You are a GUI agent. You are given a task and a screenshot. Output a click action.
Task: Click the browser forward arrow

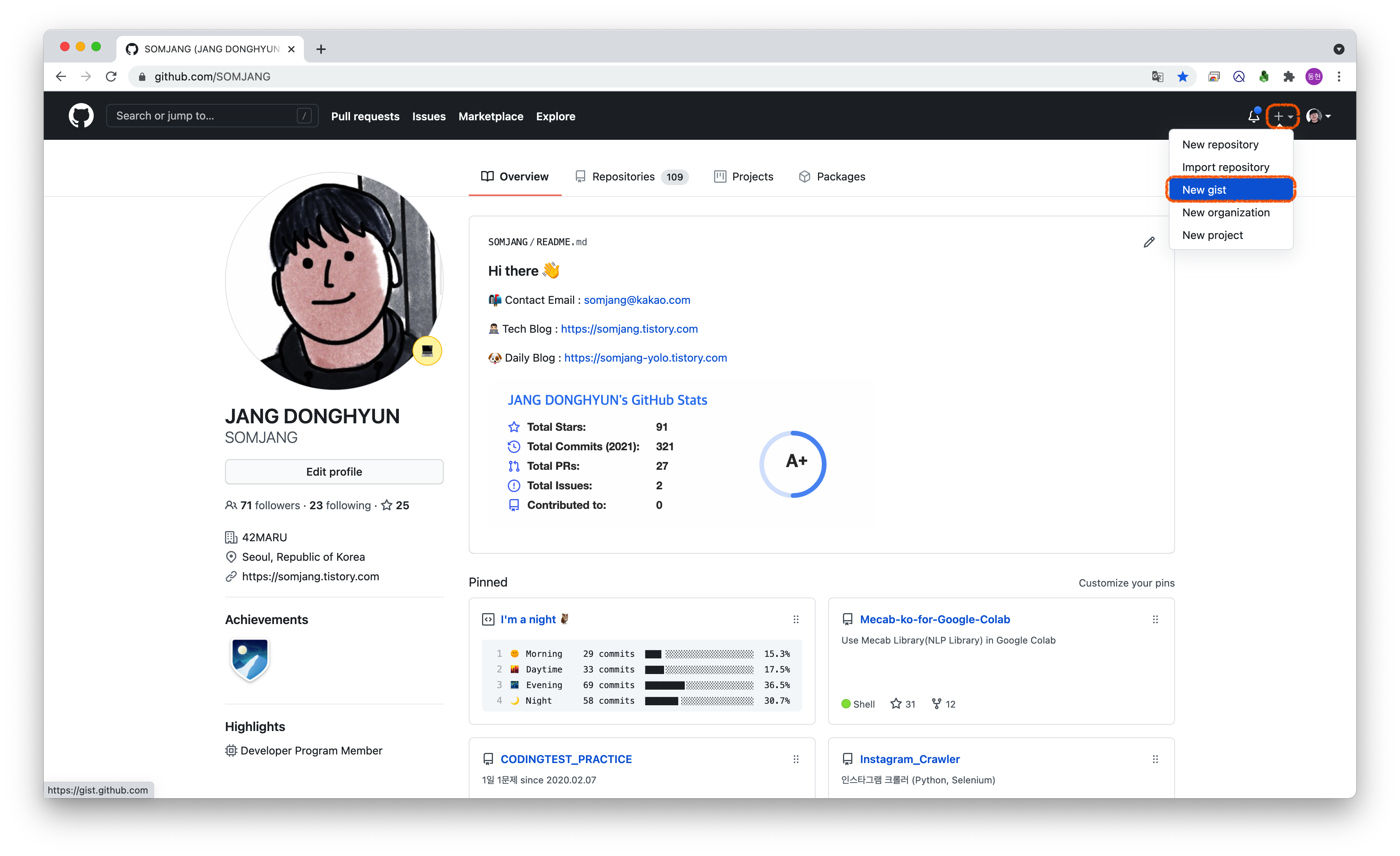86,77
